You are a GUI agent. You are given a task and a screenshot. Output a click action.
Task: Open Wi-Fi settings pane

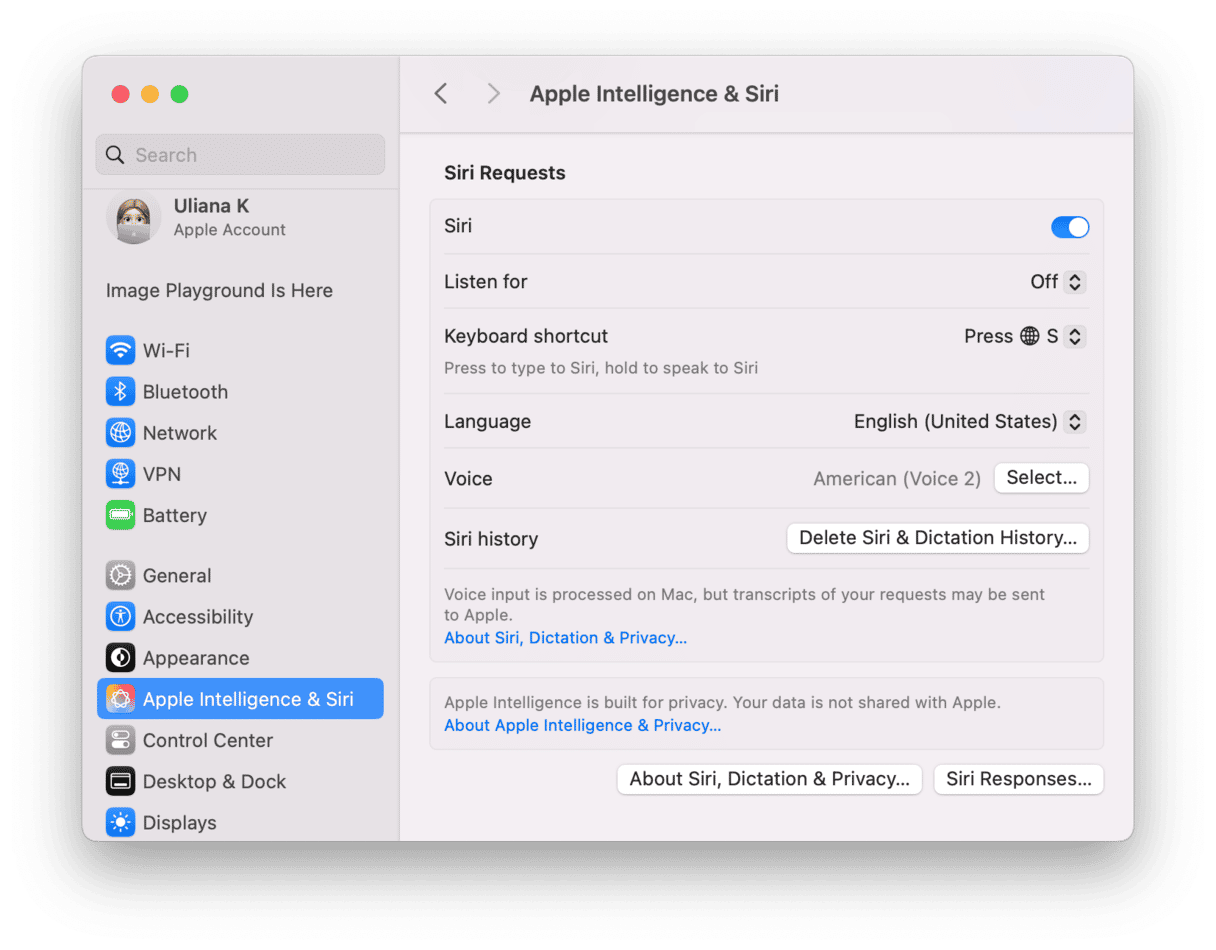pyautogui.click(x=240, y=351)
